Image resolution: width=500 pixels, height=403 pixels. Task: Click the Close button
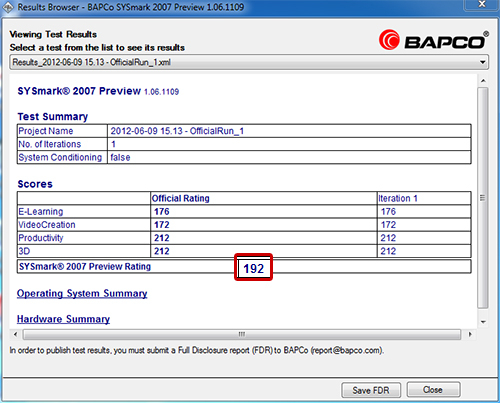click(x=433, y=390)
